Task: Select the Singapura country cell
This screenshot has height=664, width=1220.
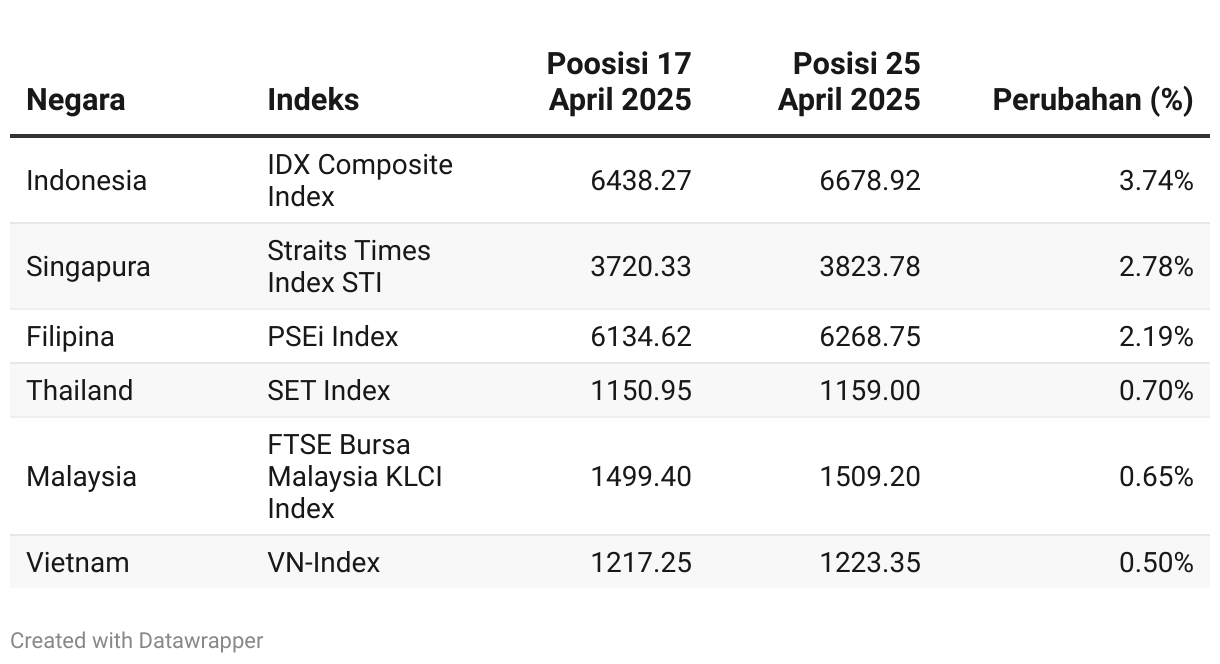Action: pyautogui.click(x=88, y=267)
